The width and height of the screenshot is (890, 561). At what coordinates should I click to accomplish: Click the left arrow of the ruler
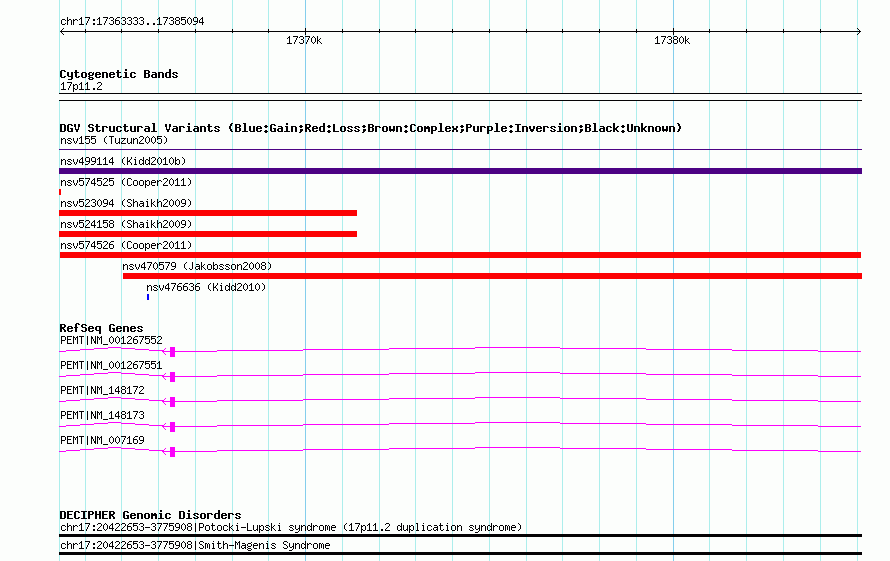62,31
